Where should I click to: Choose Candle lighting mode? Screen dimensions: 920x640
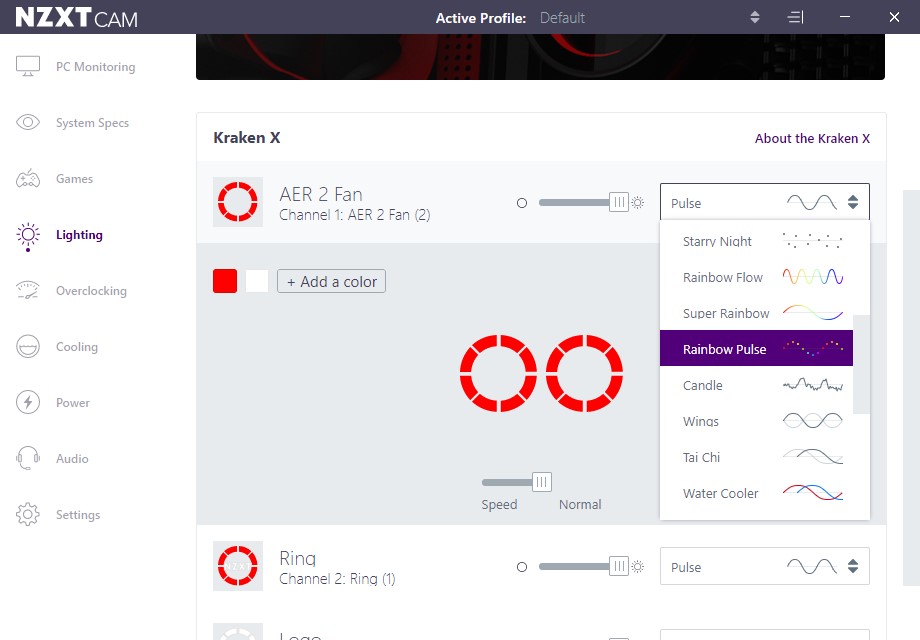[x=756, y=385]
